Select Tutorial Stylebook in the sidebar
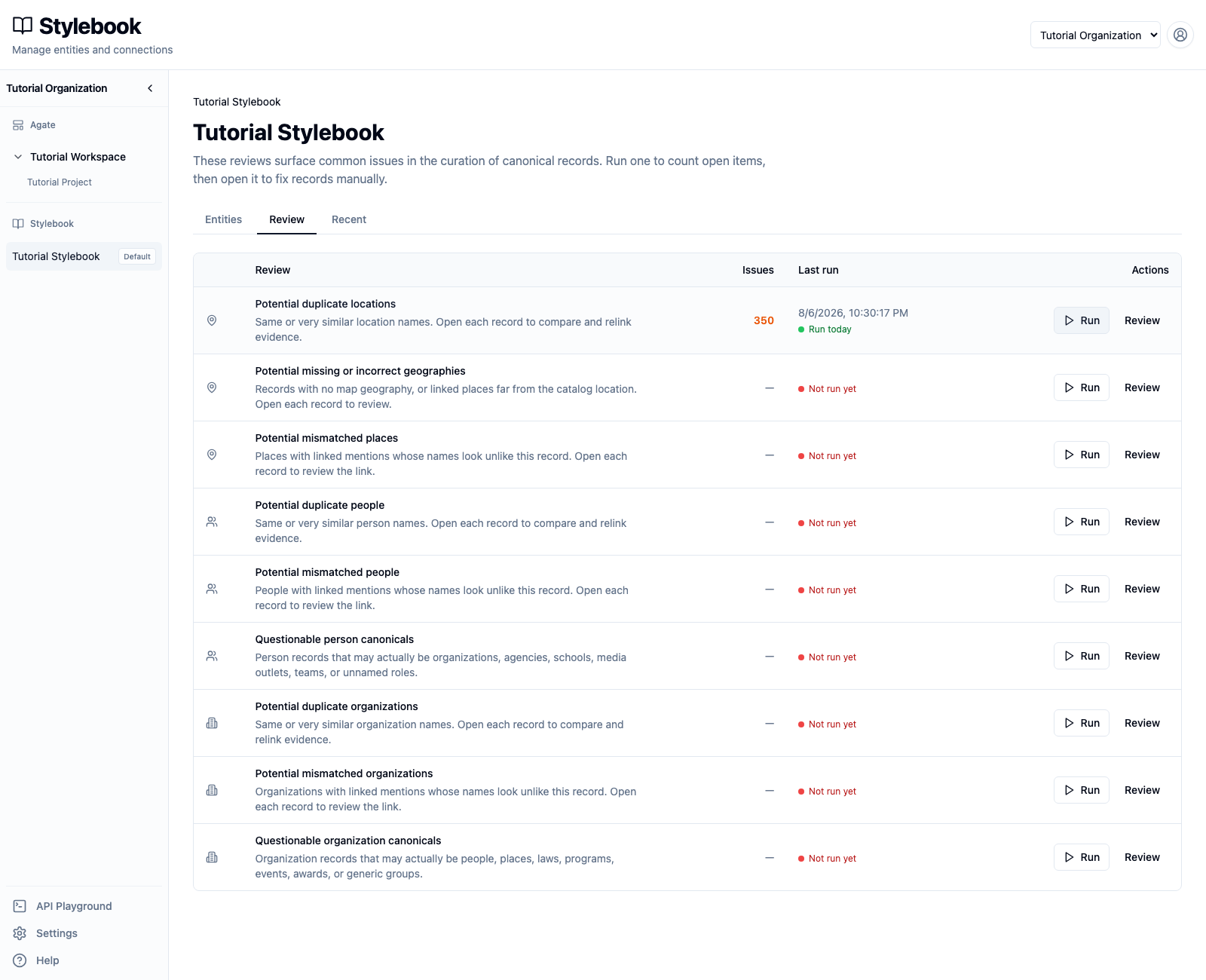Viewport: 1206px width, 980px height. point(56,256)
